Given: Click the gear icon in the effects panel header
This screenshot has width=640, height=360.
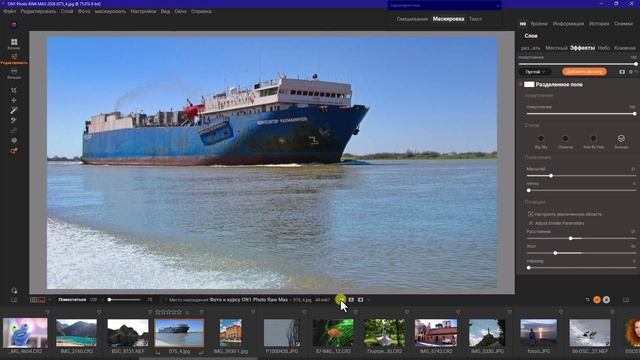Looking at the screenshot, I should [630, 72].
